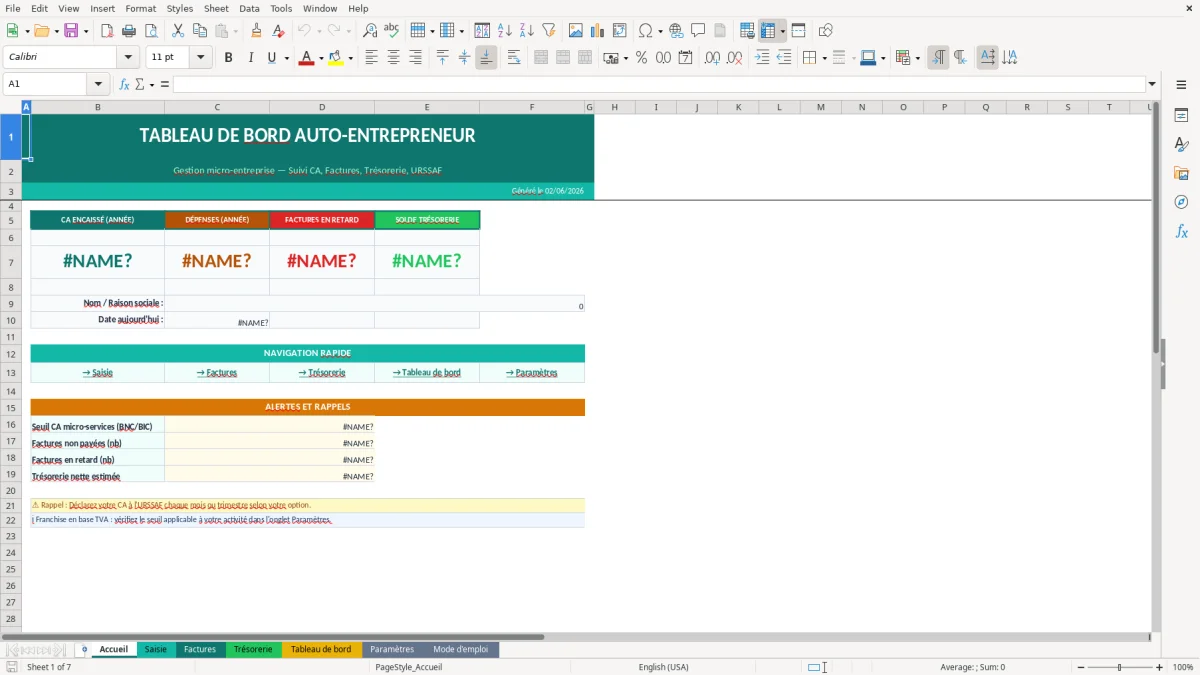Screen dimensions: 1200x675
Task: Click the Clear Direct Formatting icon
Action: pyautogui.click(x=278, y=31)
